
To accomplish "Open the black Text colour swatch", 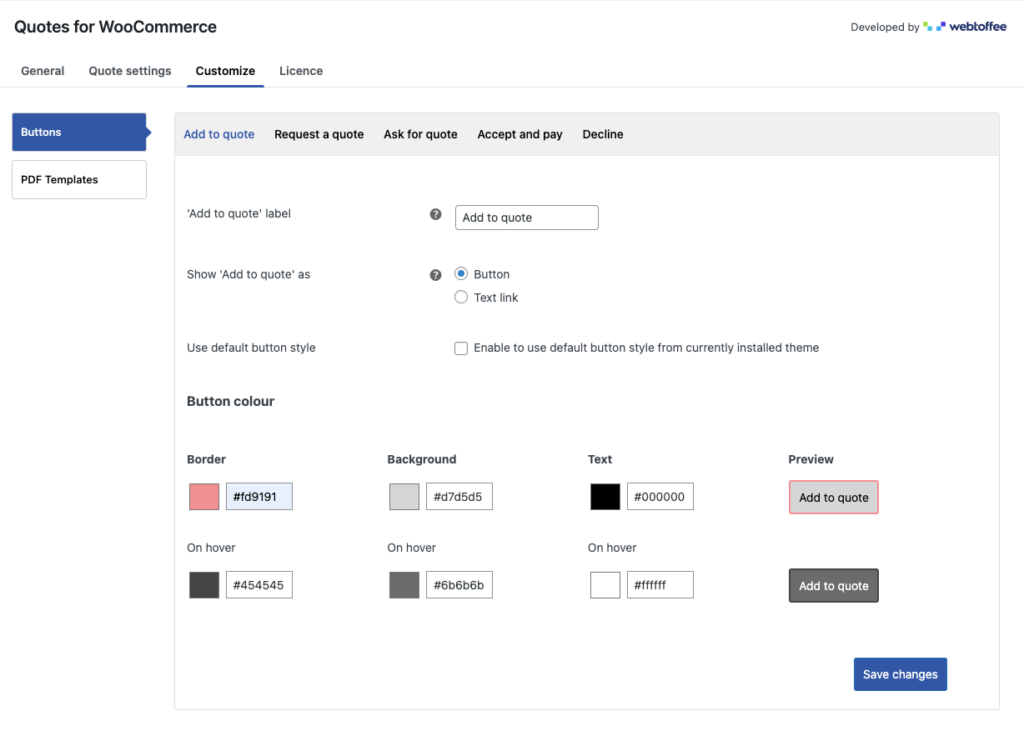I will (x=605, y=496).
